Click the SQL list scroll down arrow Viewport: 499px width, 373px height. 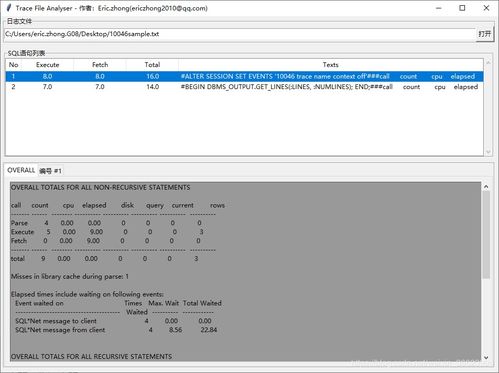point(488,152)
